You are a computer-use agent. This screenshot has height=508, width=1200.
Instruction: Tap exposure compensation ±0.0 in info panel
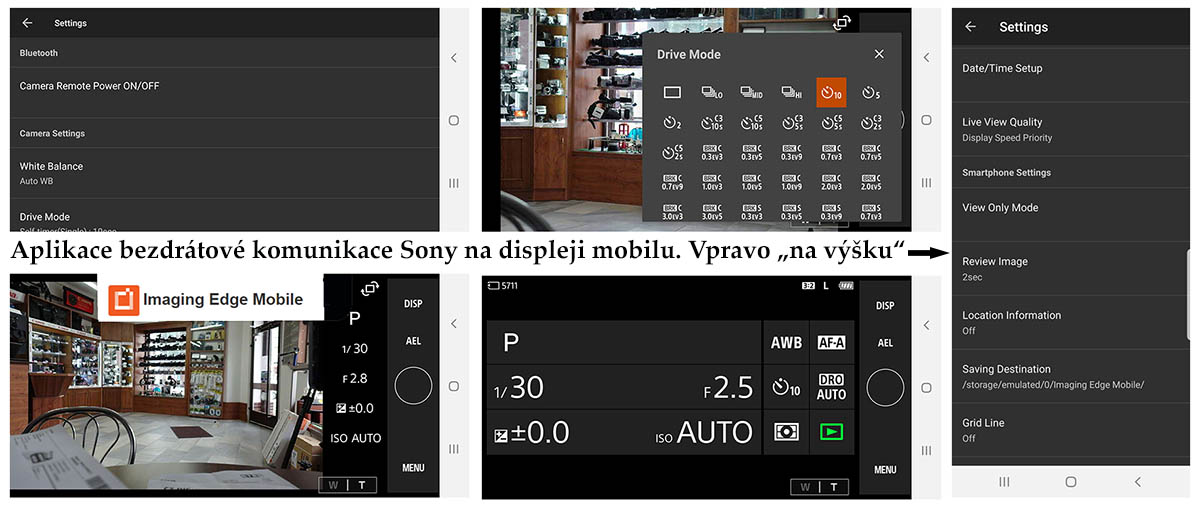(532, 432)
